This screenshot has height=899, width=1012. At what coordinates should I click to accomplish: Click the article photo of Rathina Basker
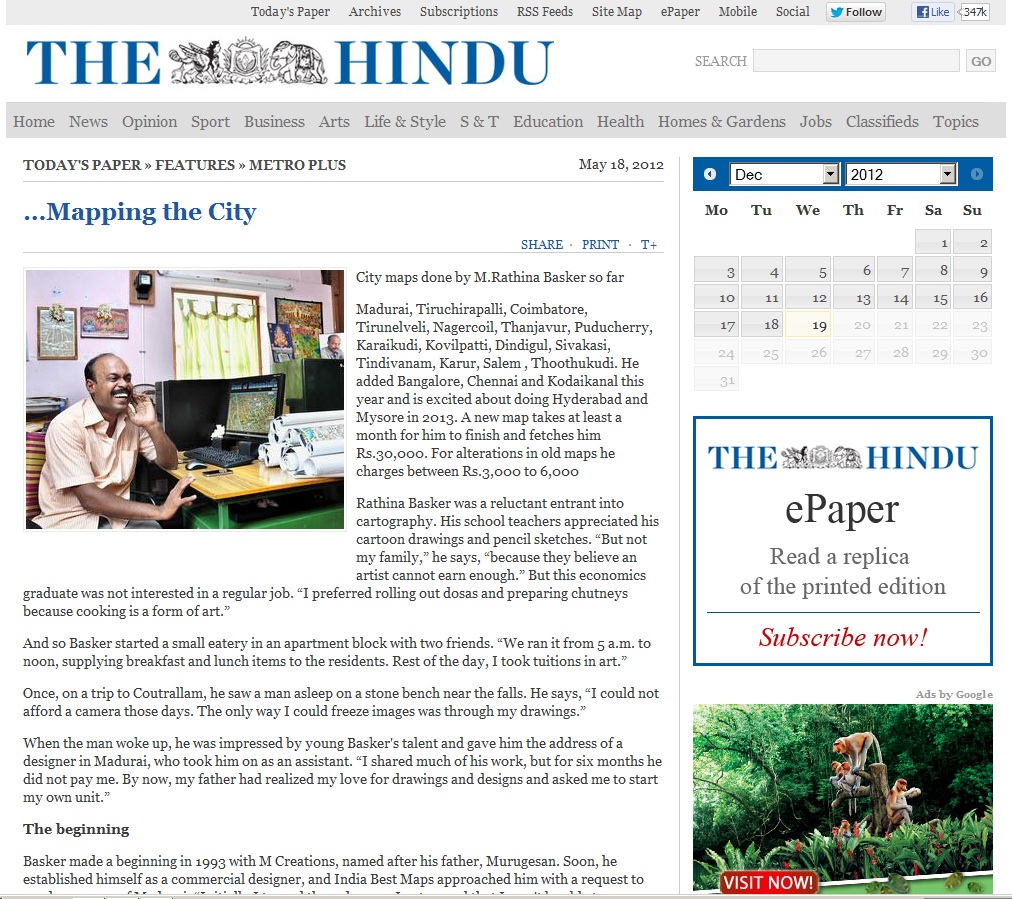point(184,399)
